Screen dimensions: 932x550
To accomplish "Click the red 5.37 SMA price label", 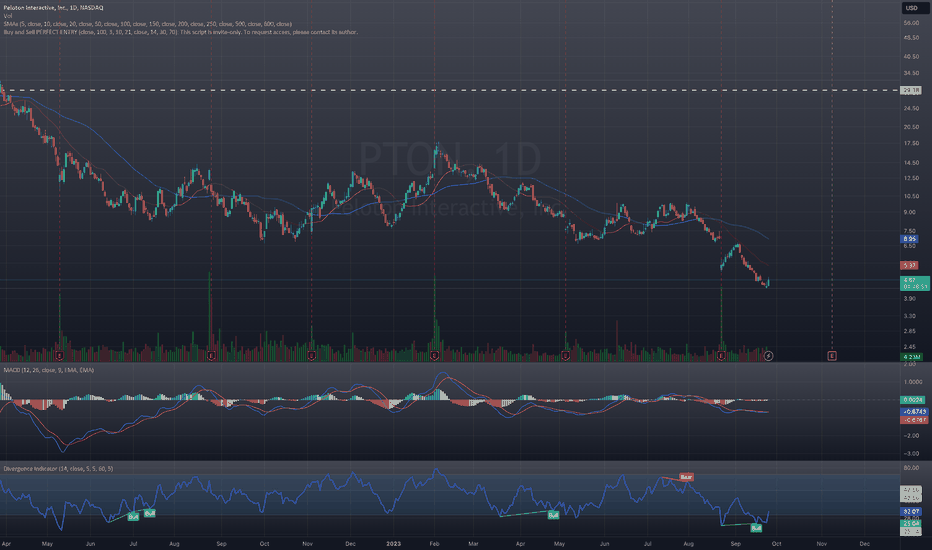I will point(909,265).
